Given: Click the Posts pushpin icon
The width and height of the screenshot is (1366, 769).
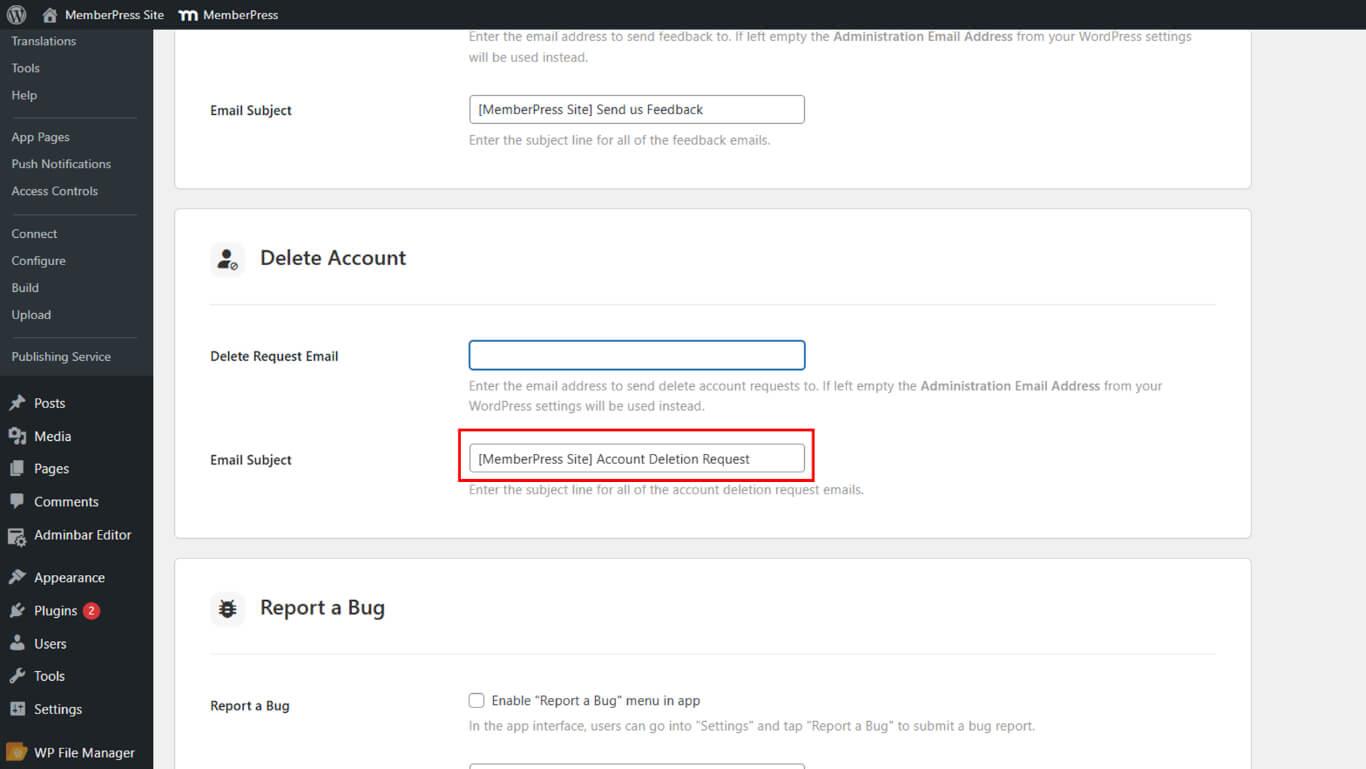Looking at the screenshot, I should click(x=17, y=403).
